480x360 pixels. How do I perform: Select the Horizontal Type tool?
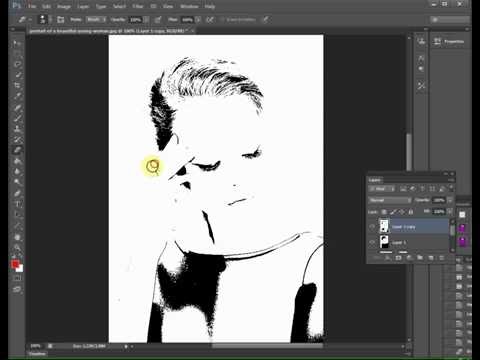click(x=17, y=204)
